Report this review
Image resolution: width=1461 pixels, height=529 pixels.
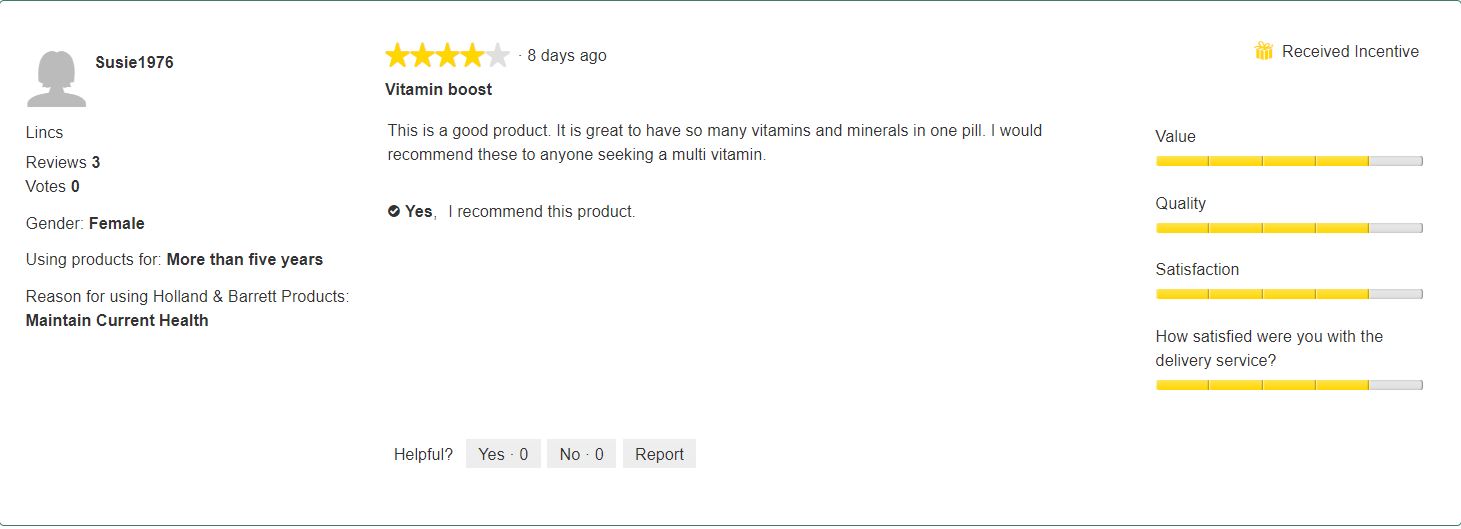659,454
